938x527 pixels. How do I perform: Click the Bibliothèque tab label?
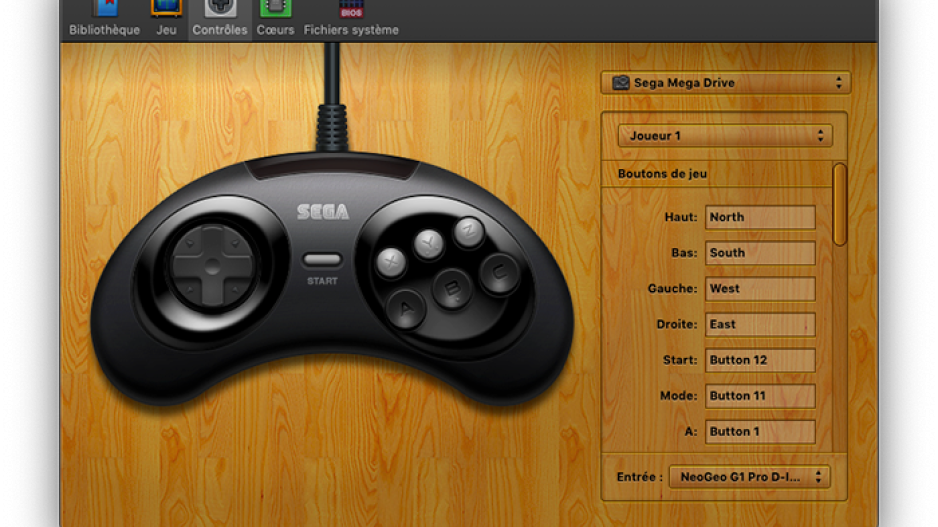(x=104, y=30)
